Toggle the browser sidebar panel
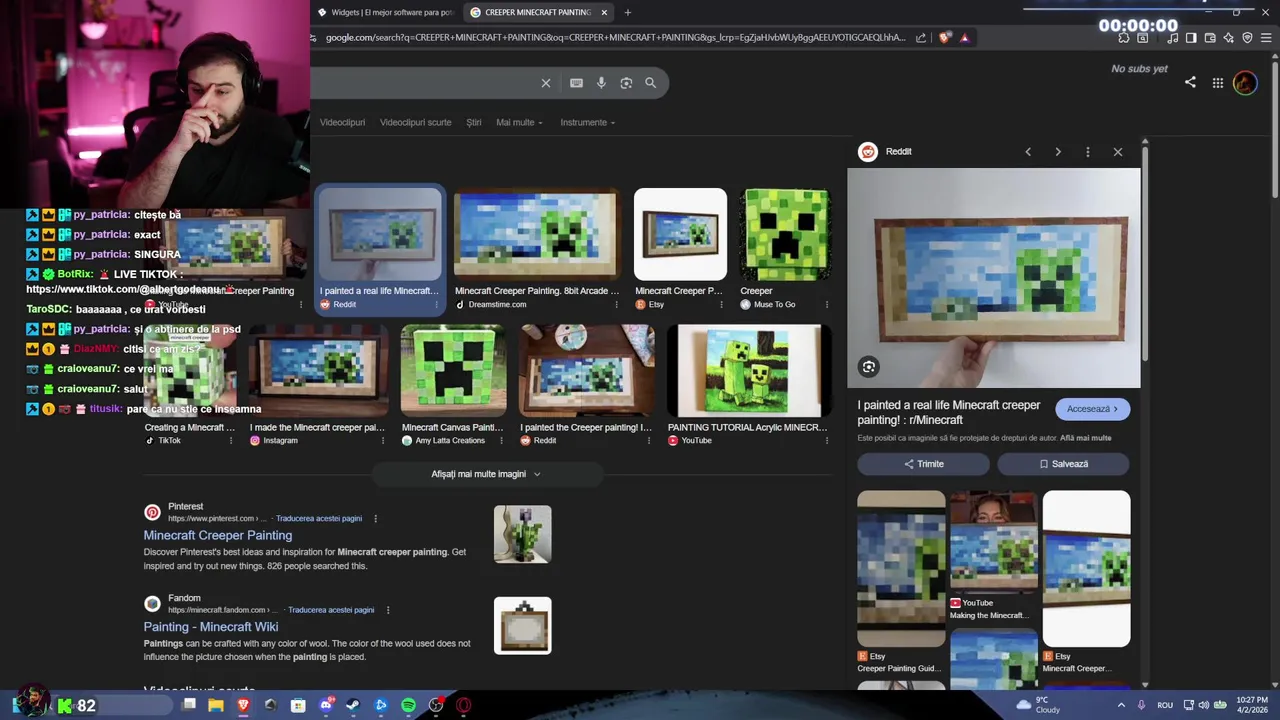Image resolution: width=1280 pixels, height=720 pixels. 1191,38
